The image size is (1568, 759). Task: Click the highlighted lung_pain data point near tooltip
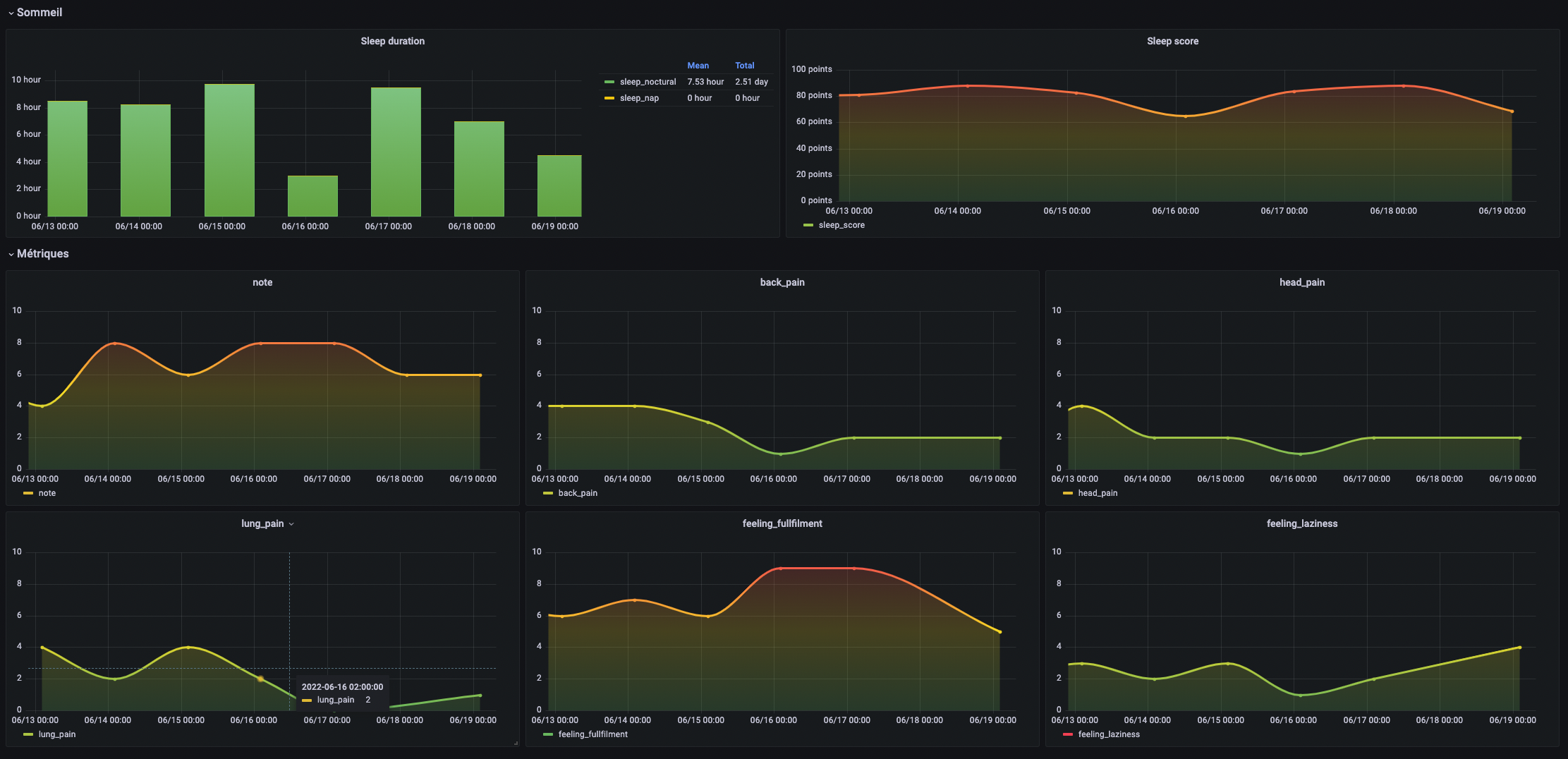260,679
